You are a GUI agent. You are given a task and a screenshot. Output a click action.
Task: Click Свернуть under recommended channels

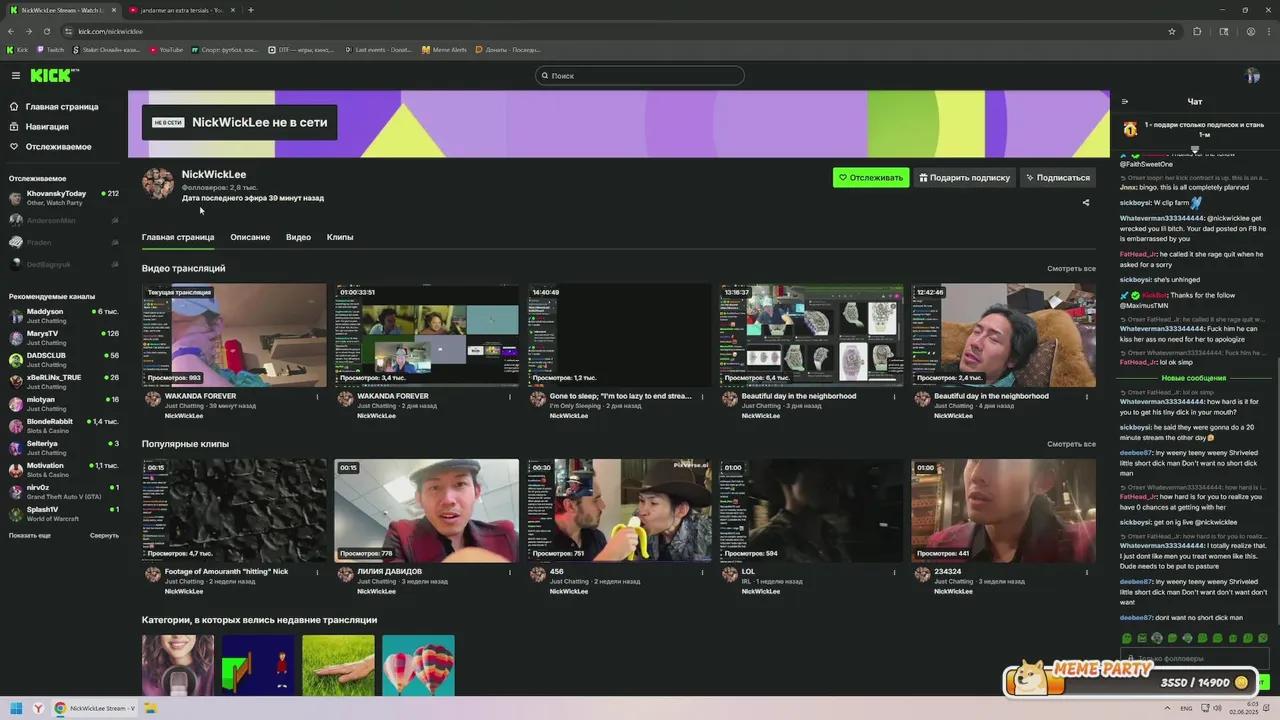104,535
